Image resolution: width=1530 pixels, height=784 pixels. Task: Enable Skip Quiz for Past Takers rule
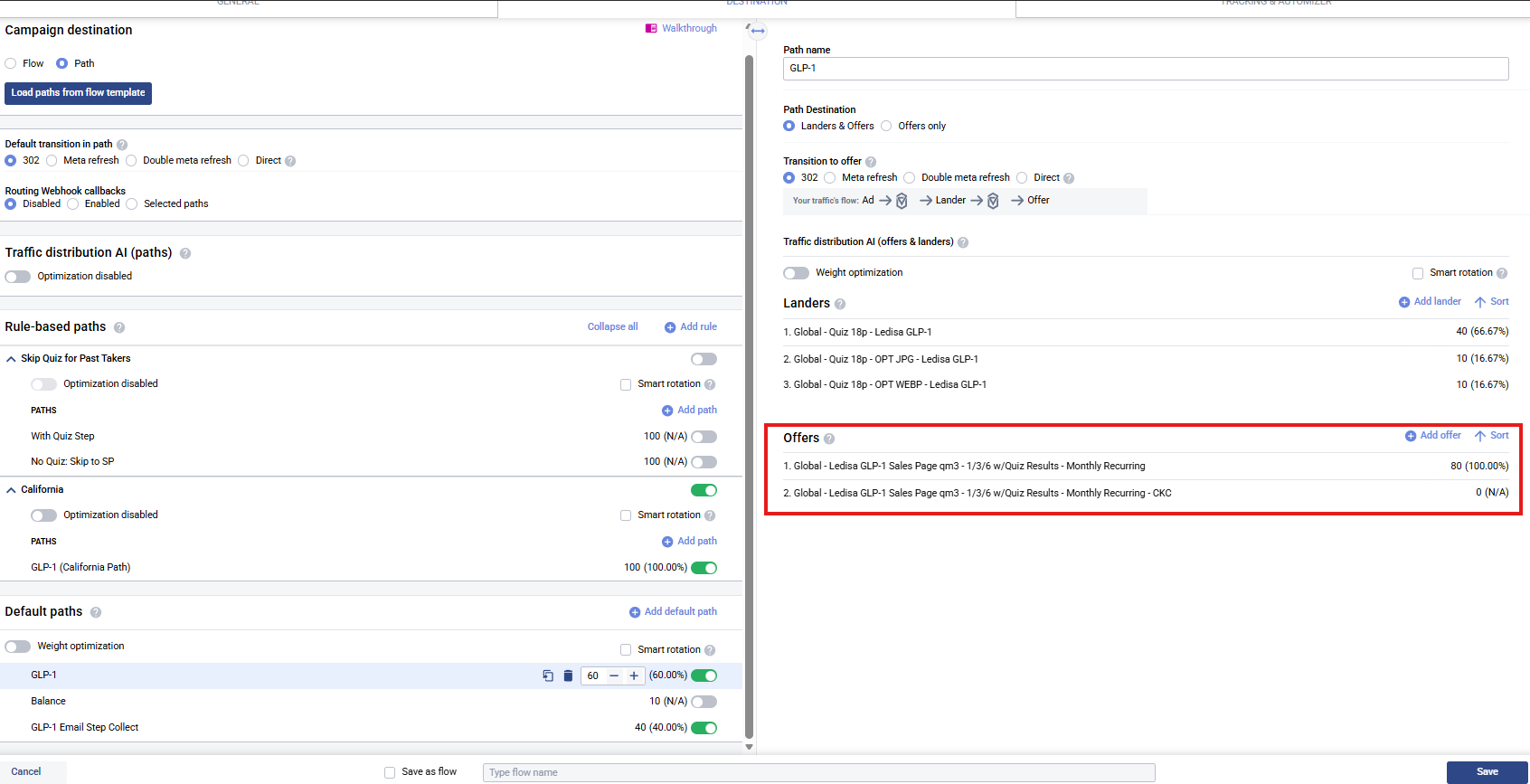coord(704,359)
